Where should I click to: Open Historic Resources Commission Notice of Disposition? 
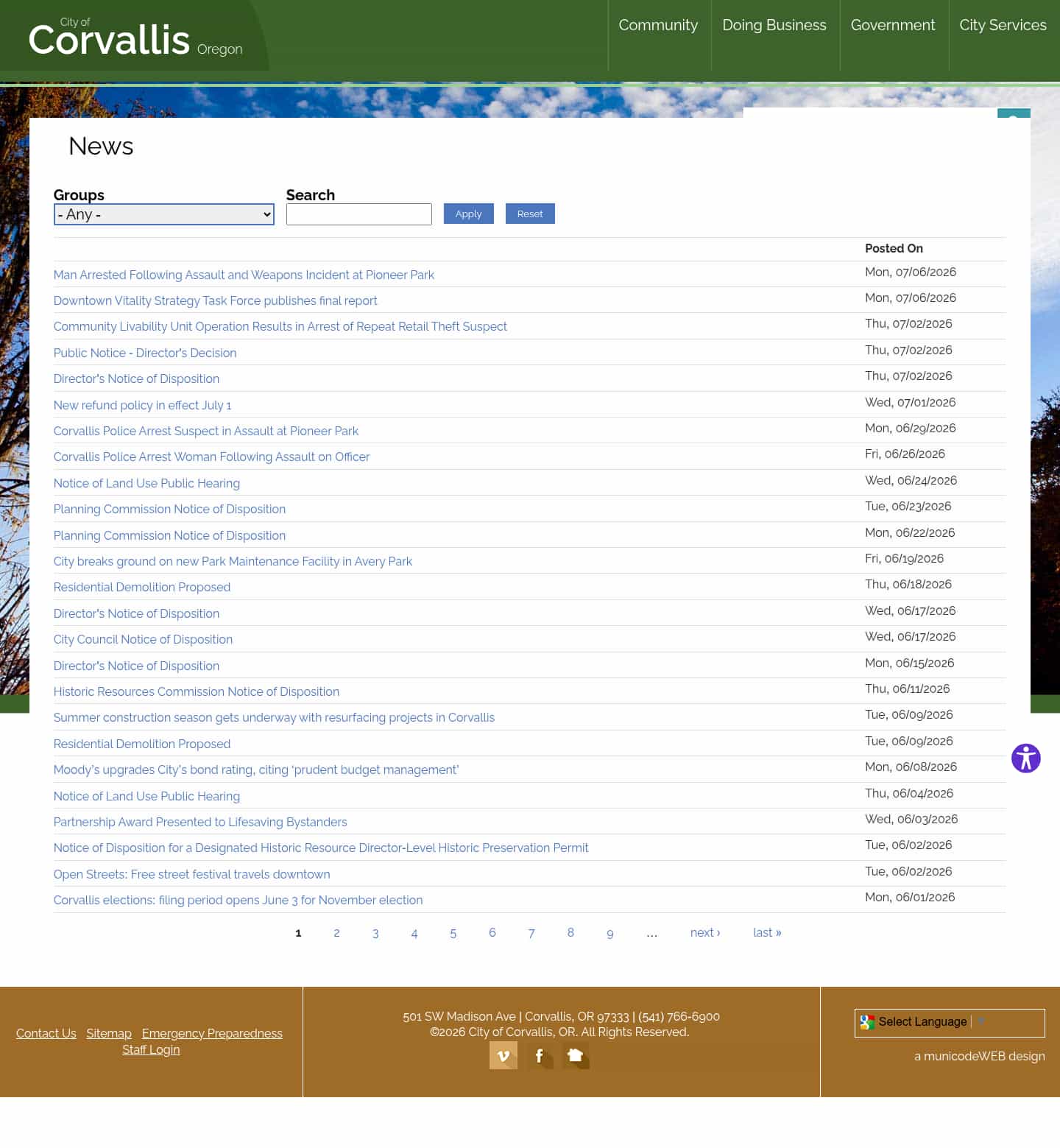click(x=197, y=691)
